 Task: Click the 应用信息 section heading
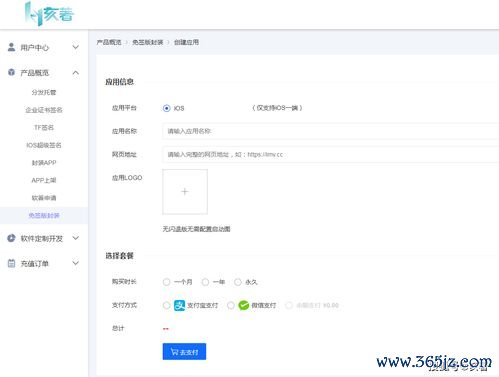tap(119, 82)
